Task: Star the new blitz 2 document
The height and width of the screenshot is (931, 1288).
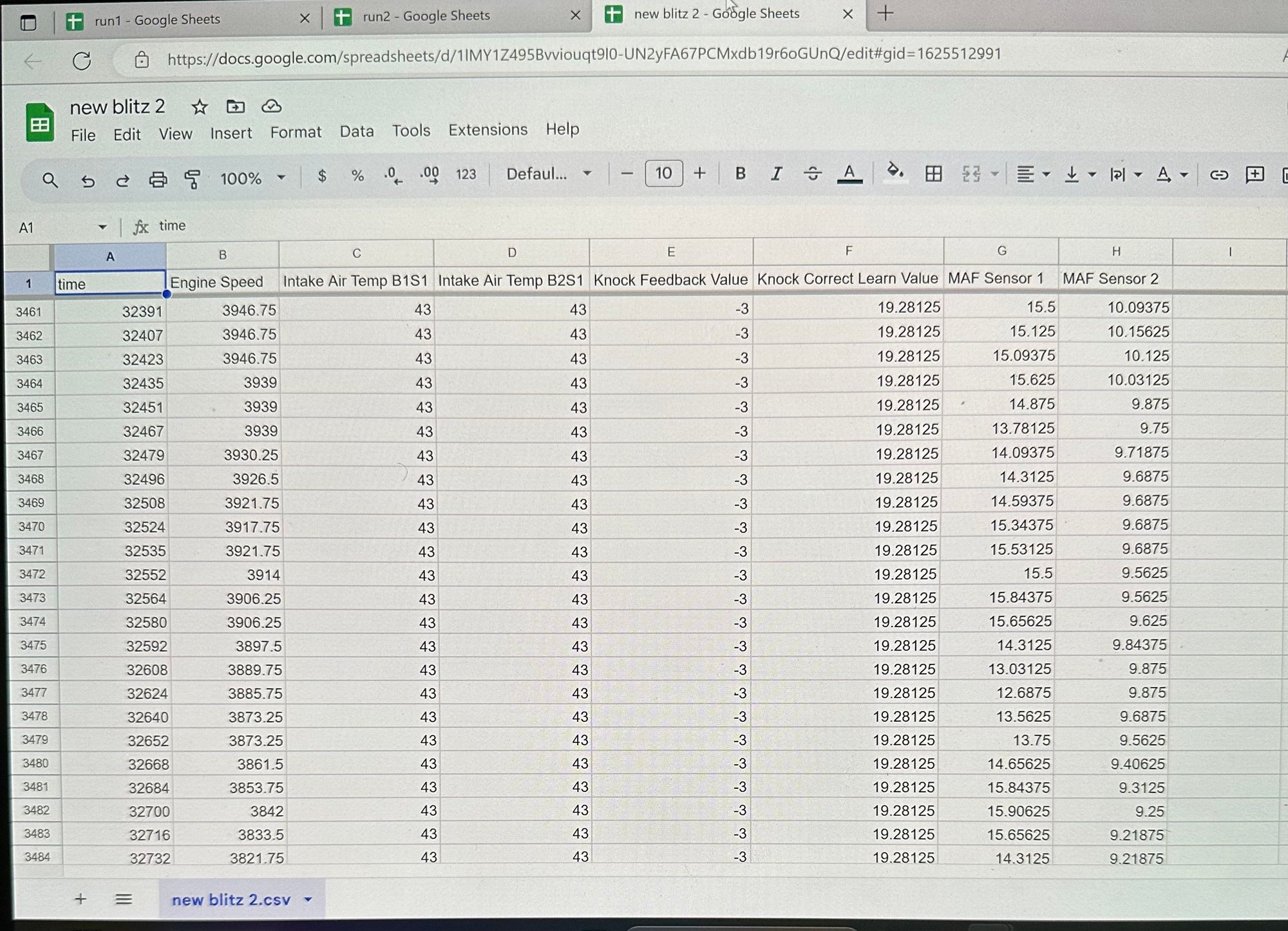Action: [199, 107]
